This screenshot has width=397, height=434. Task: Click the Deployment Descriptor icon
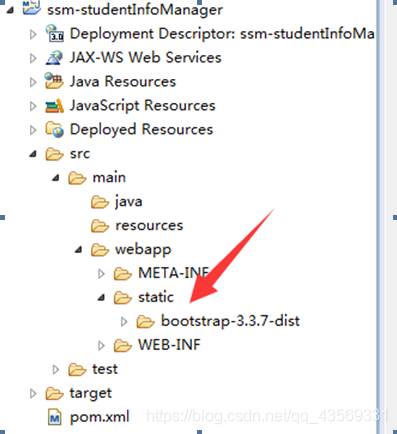[54, 33]
